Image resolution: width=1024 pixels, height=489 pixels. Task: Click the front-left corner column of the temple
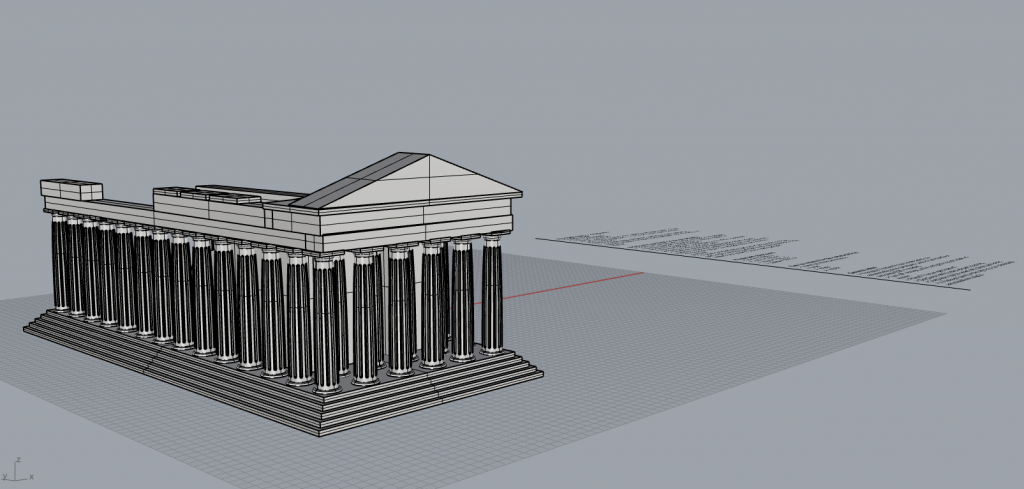pyautogui.click(x=326, y=323)
